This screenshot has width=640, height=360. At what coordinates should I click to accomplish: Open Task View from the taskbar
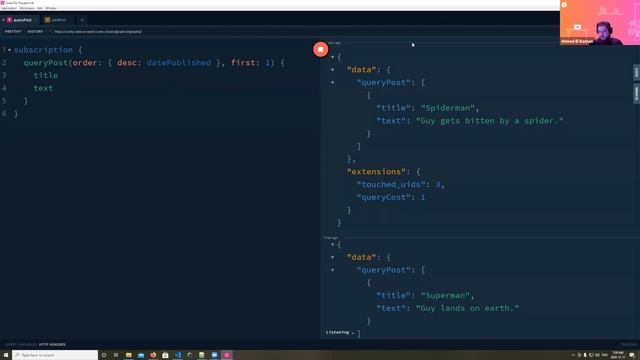(116, 355)
